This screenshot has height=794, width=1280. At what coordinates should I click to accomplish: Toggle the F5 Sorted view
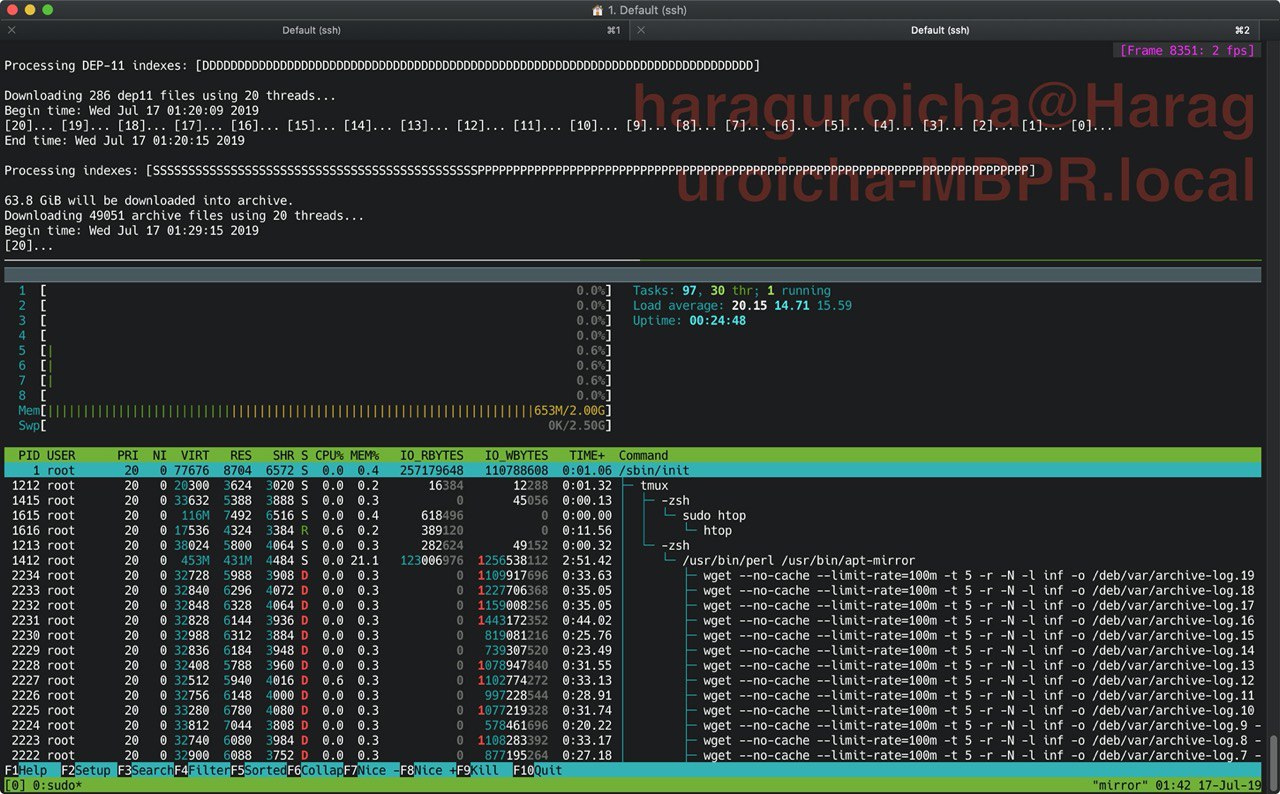pos(259,771)
